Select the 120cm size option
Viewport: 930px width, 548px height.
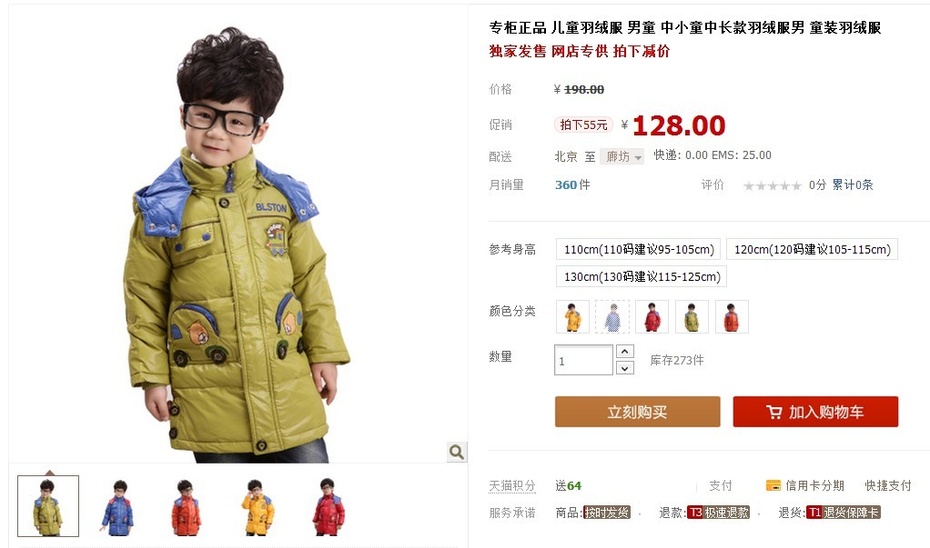pos(812,249)
